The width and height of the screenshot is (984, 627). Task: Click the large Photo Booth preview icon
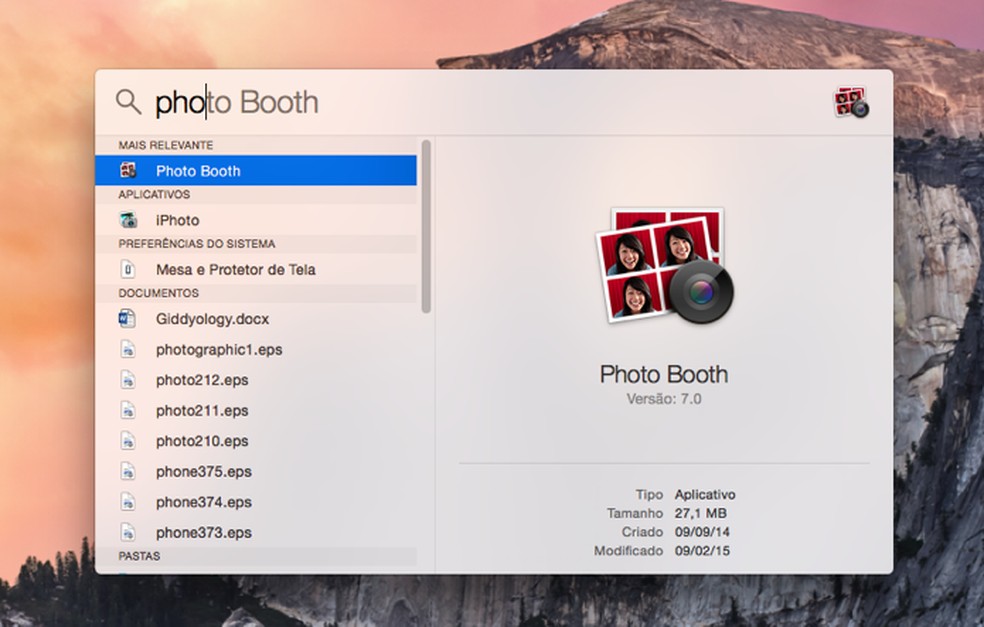click(x=664, y=265)
